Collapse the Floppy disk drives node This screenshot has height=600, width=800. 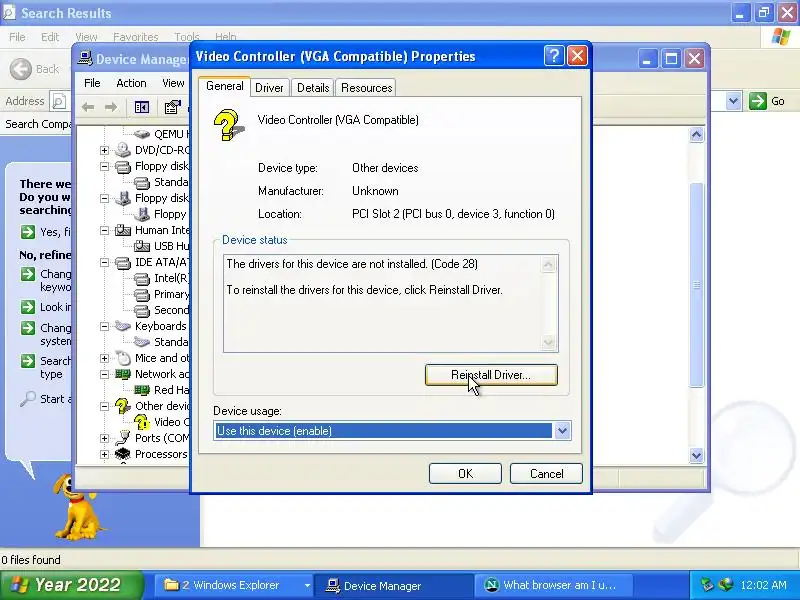104,198
